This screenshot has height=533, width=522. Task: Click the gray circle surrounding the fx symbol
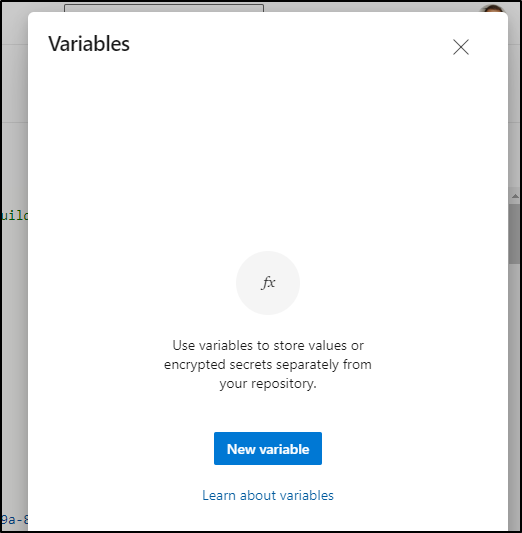coord(268,283)
